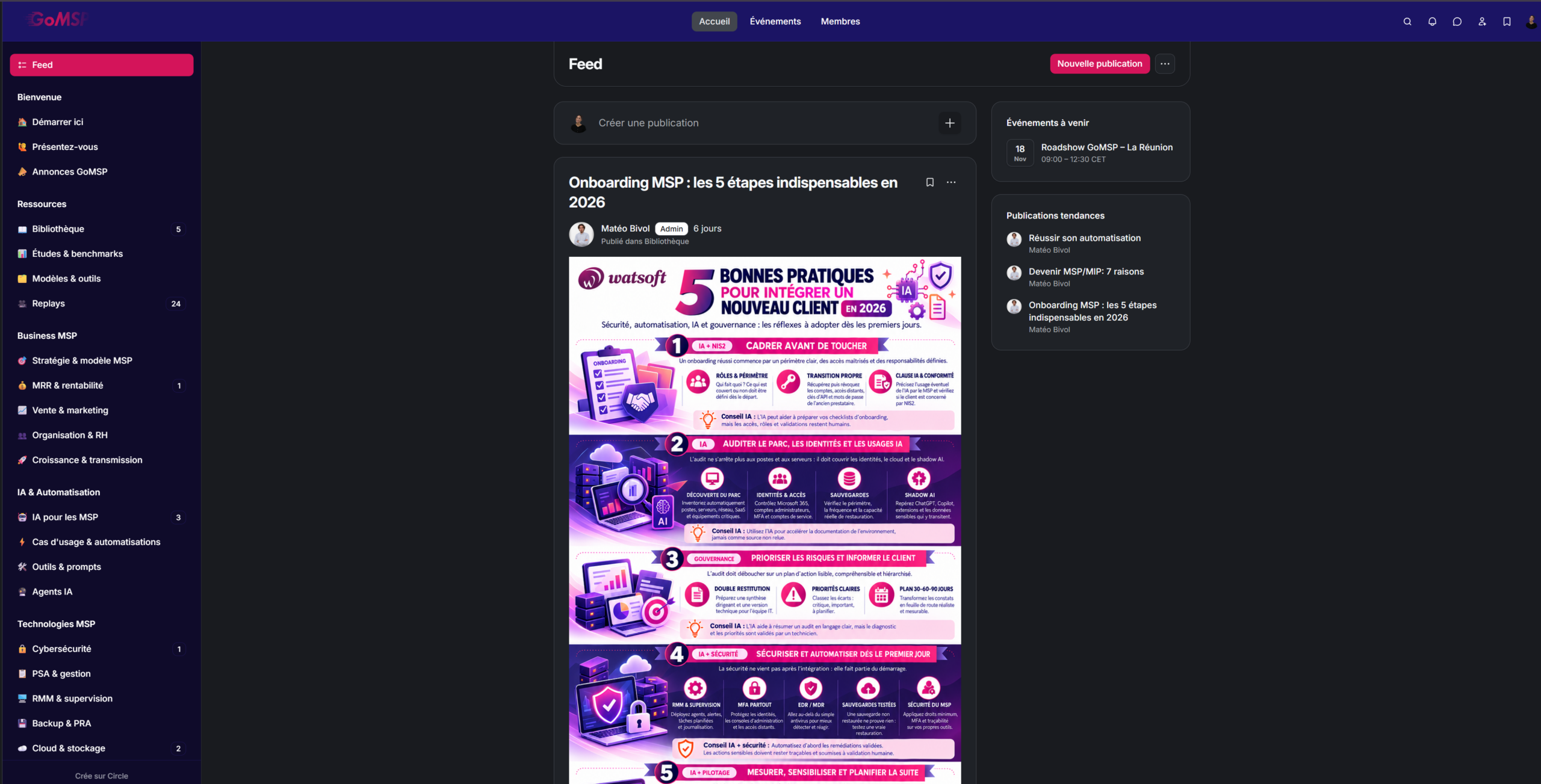Click the Crée sur Circle footer link
Viewport: 1541px width, 784px height.
pyautogui.click(x=102, y=776)
